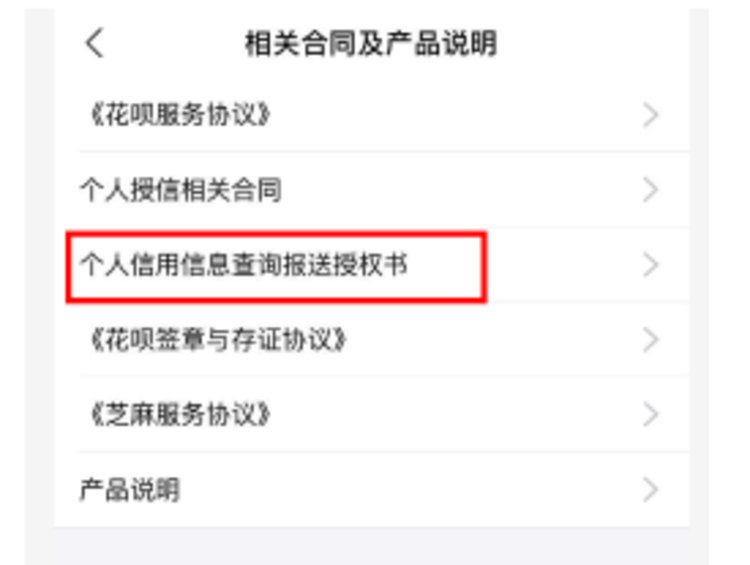Open 个人授信相关合同 entry
This screenshot has height=565, width=750.
(x=180, y=190)
